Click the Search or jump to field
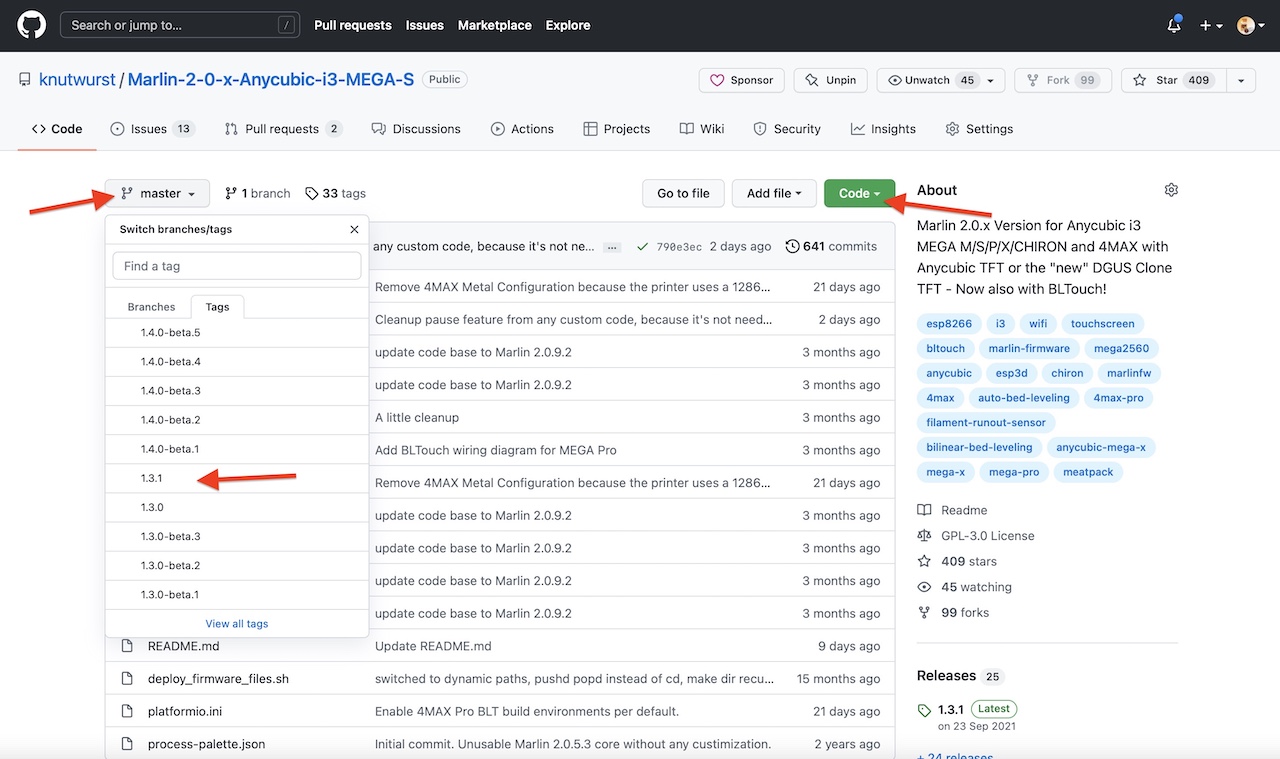The width and height of the screenshot is (1280, 759). coord(180,25)
